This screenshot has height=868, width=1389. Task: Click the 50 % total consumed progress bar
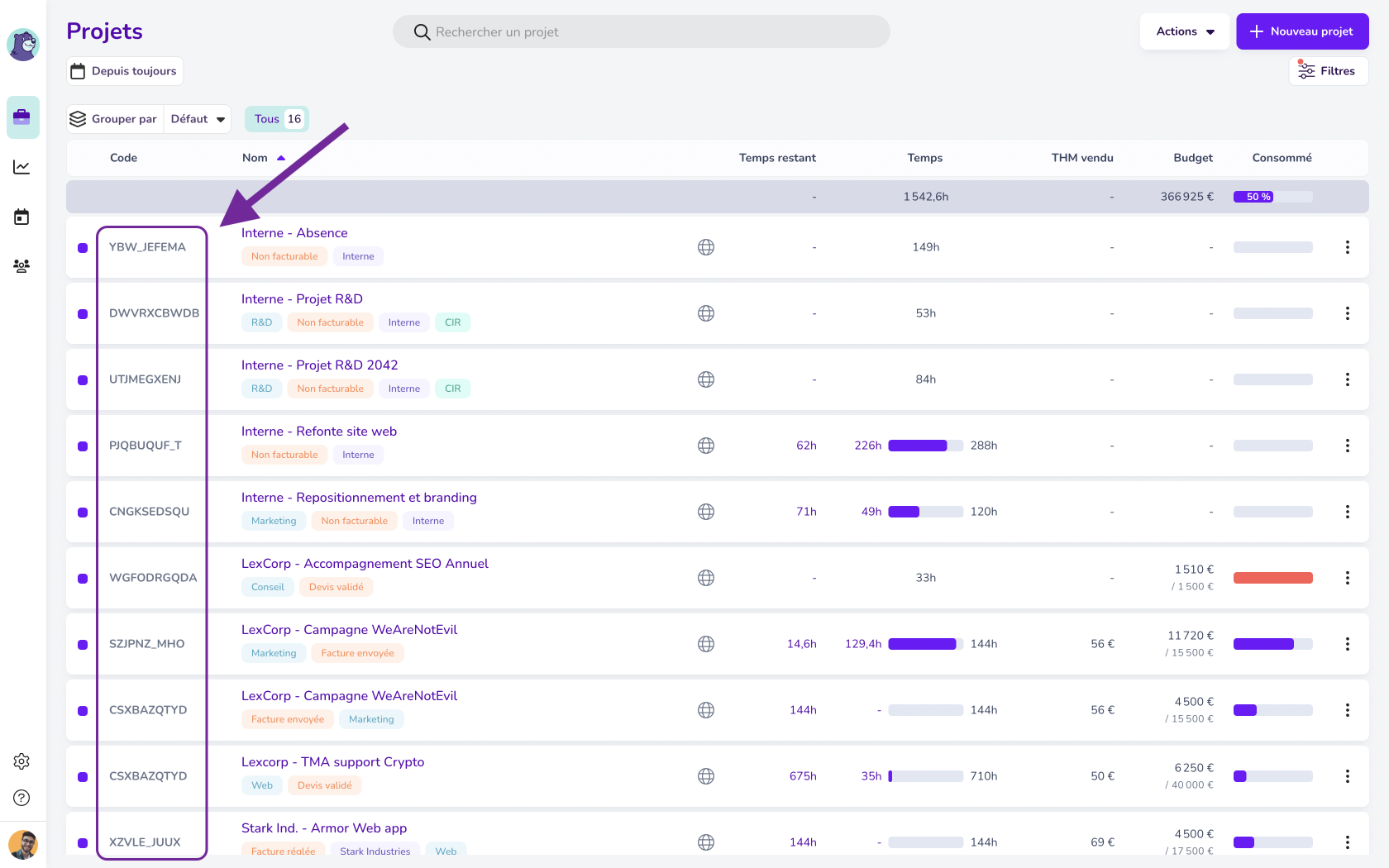point(1272,197)
